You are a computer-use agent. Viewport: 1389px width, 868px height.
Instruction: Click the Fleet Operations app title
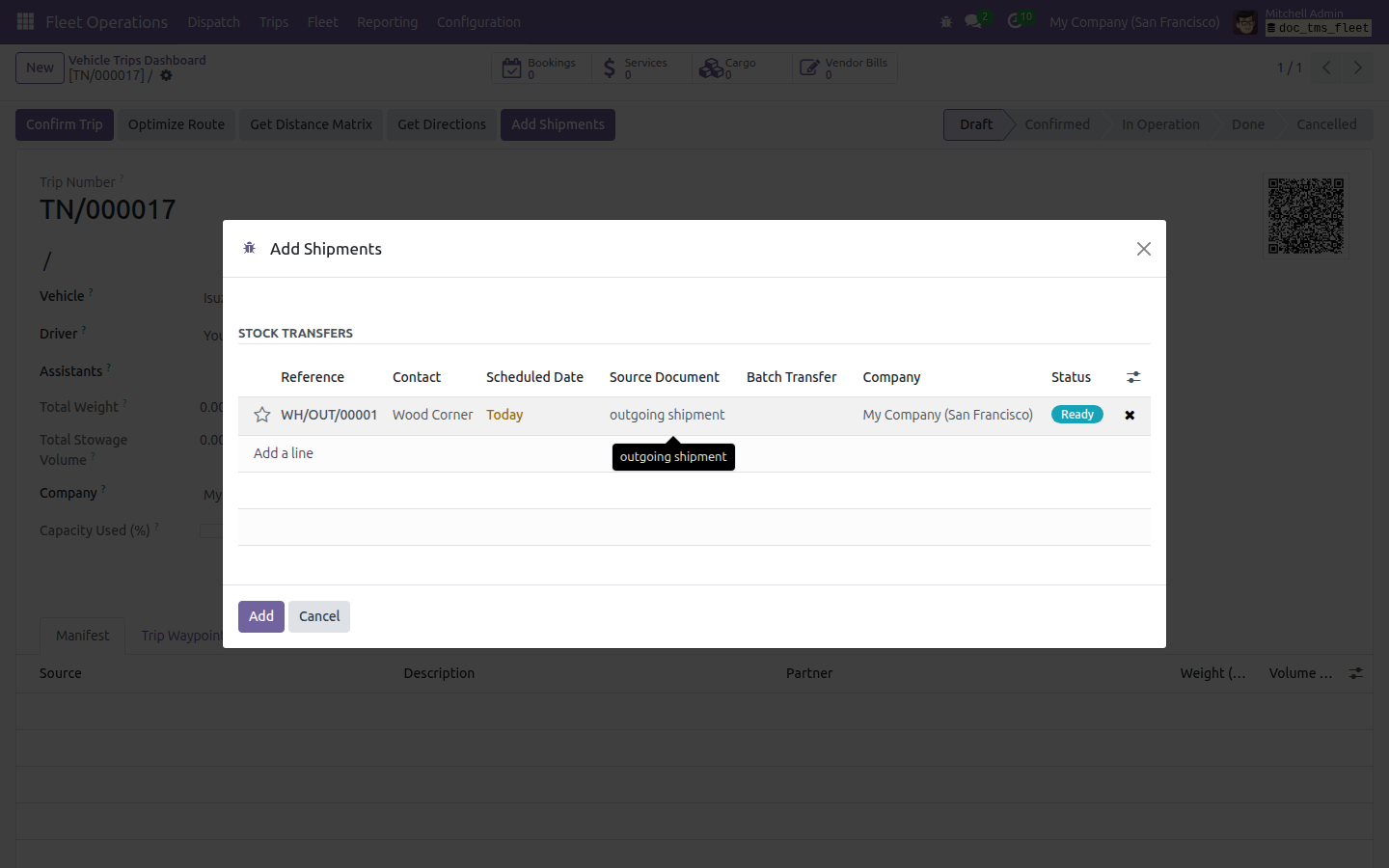tap(106, 21)
